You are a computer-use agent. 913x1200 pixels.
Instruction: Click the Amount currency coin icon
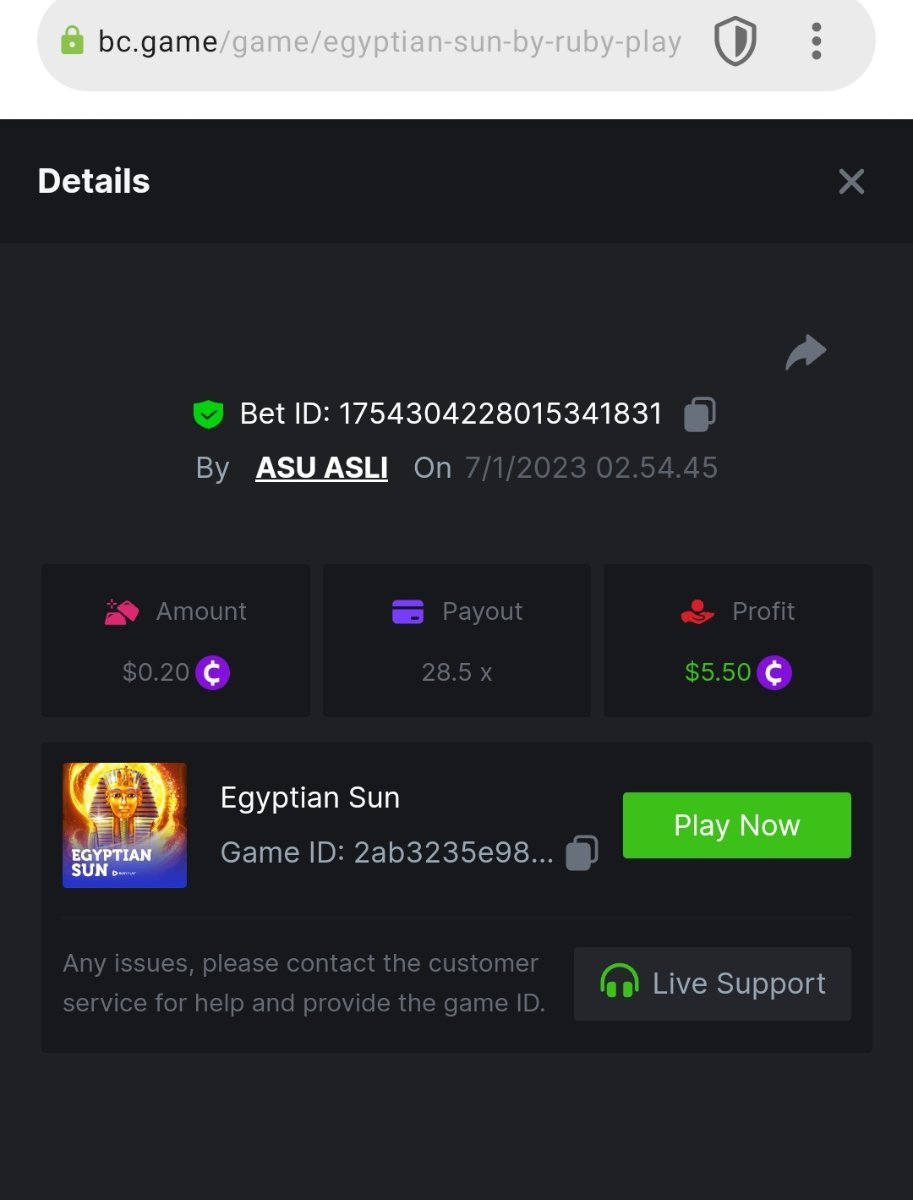tap(212, 672)
